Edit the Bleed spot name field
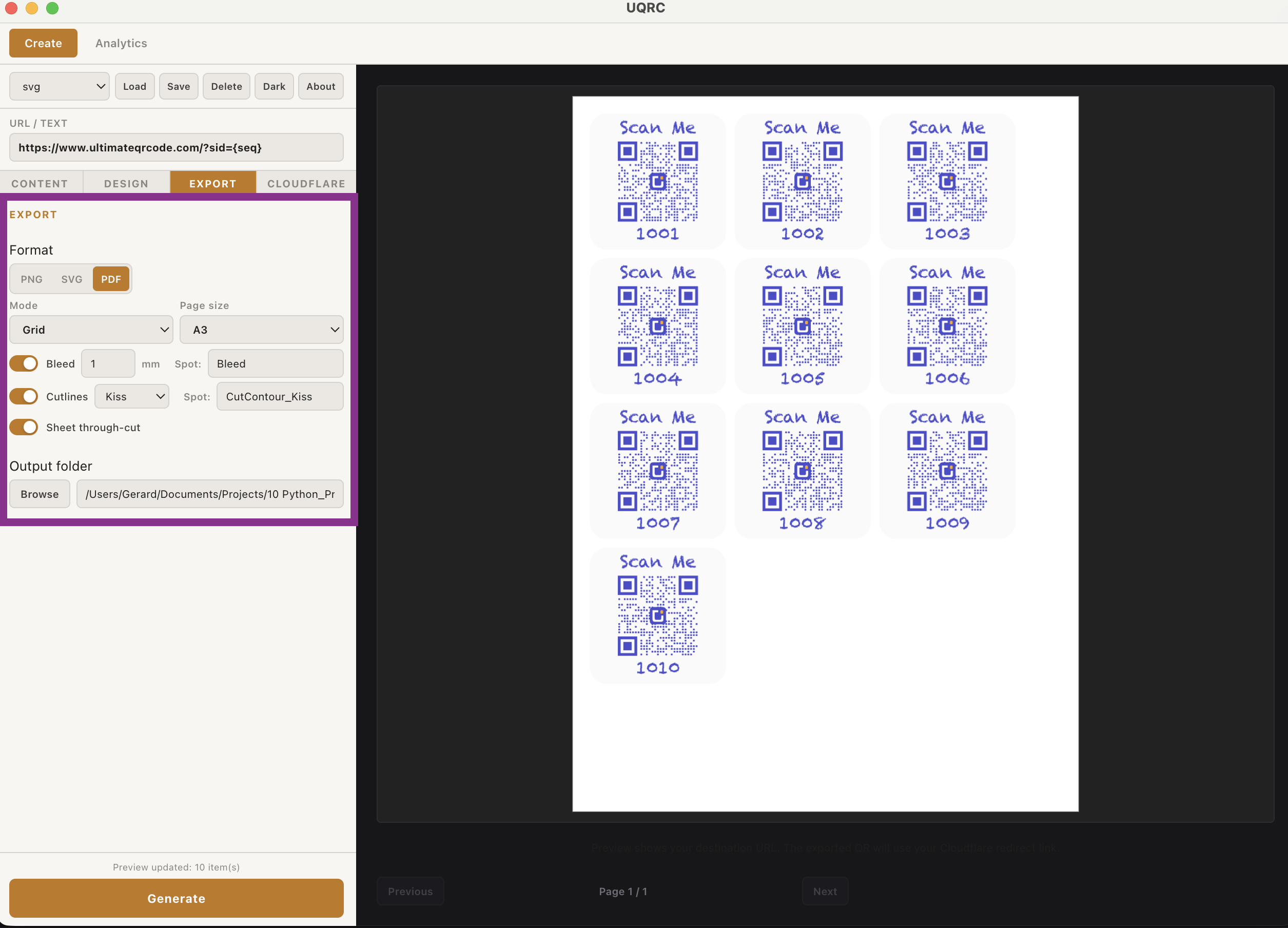The image size is (1288, 928). click(276, 363)
